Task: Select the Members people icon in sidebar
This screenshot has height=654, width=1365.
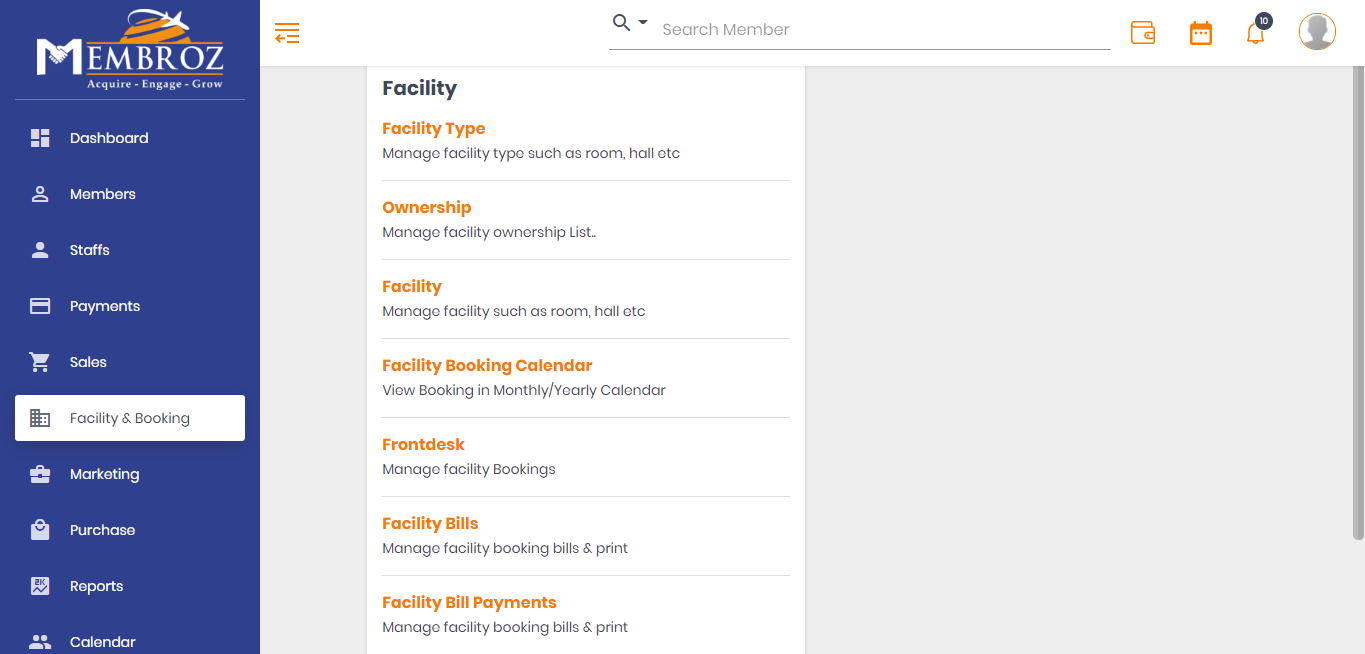Action: (40, 194)
